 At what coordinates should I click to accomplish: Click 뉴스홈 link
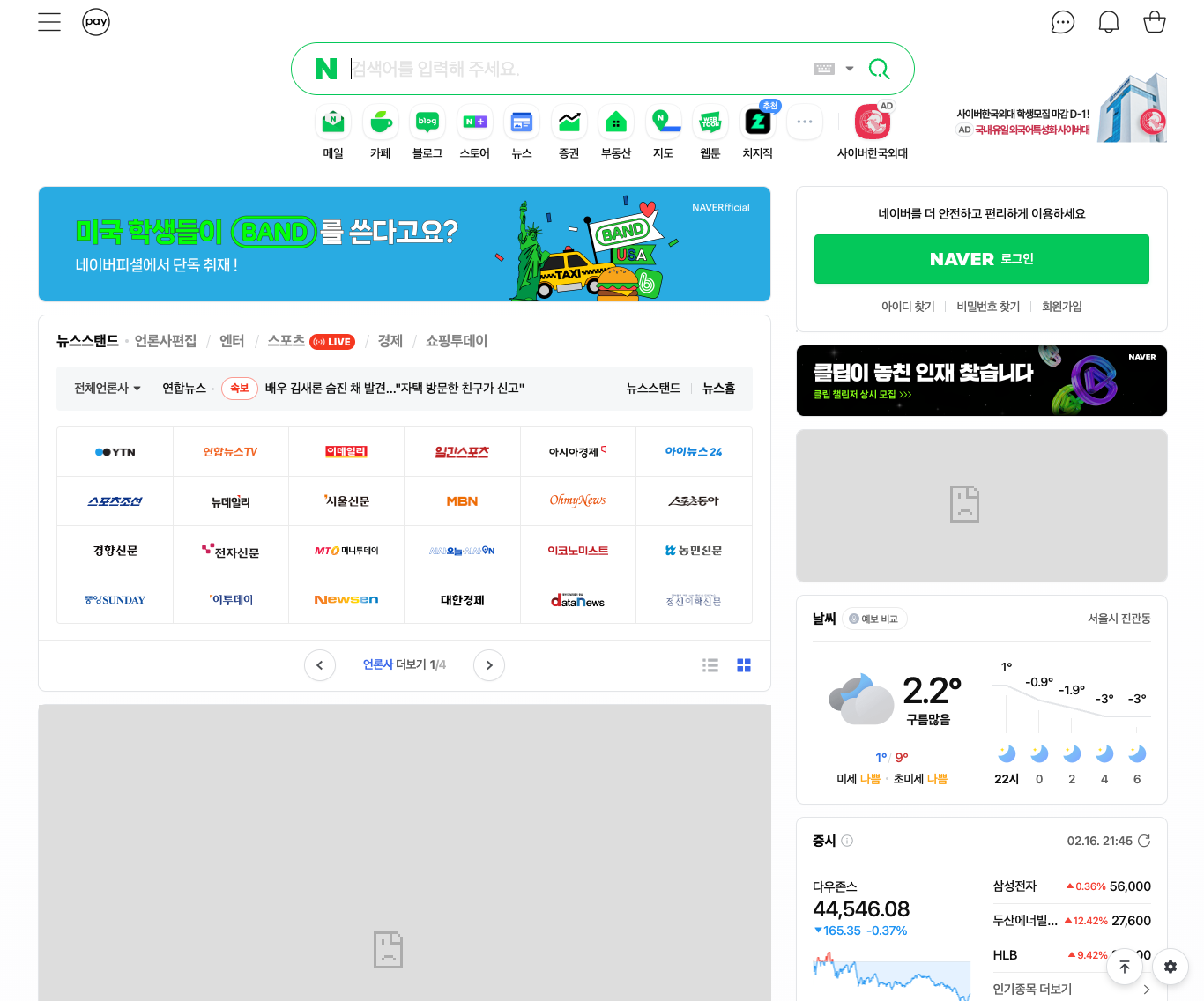click(719, 389)
